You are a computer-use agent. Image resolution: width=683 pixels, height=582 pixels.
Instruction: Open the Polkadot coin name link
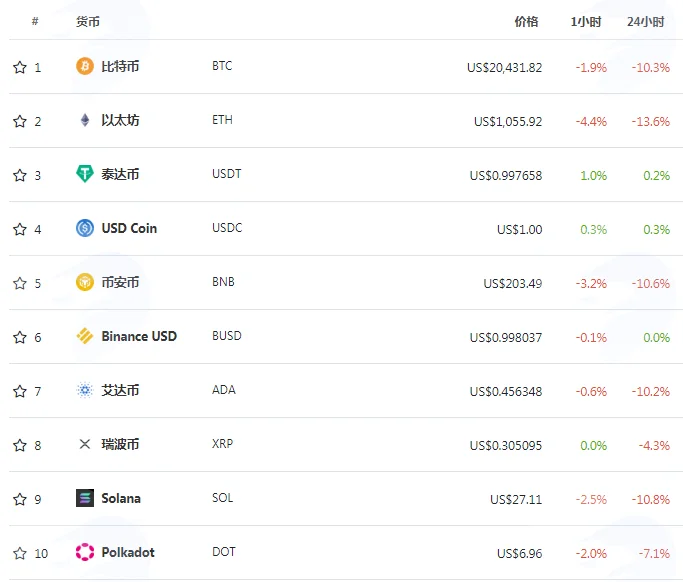[128, 552]
